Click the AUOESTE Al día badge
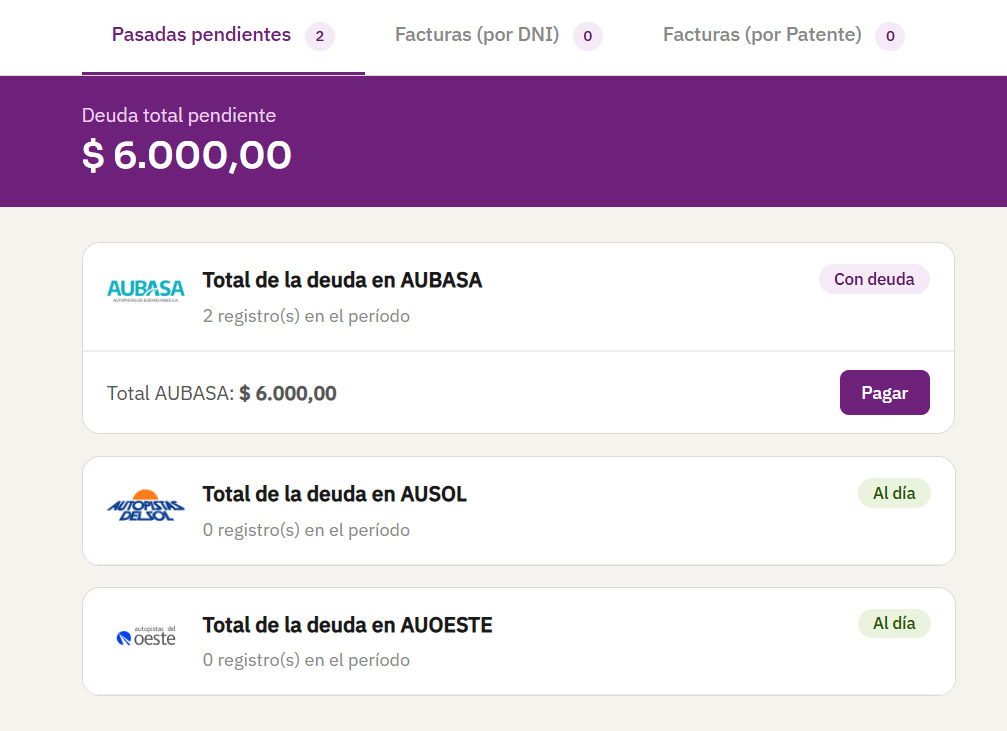The height and width of the screenshot is (731, 1007). click(x=894, y=623)
